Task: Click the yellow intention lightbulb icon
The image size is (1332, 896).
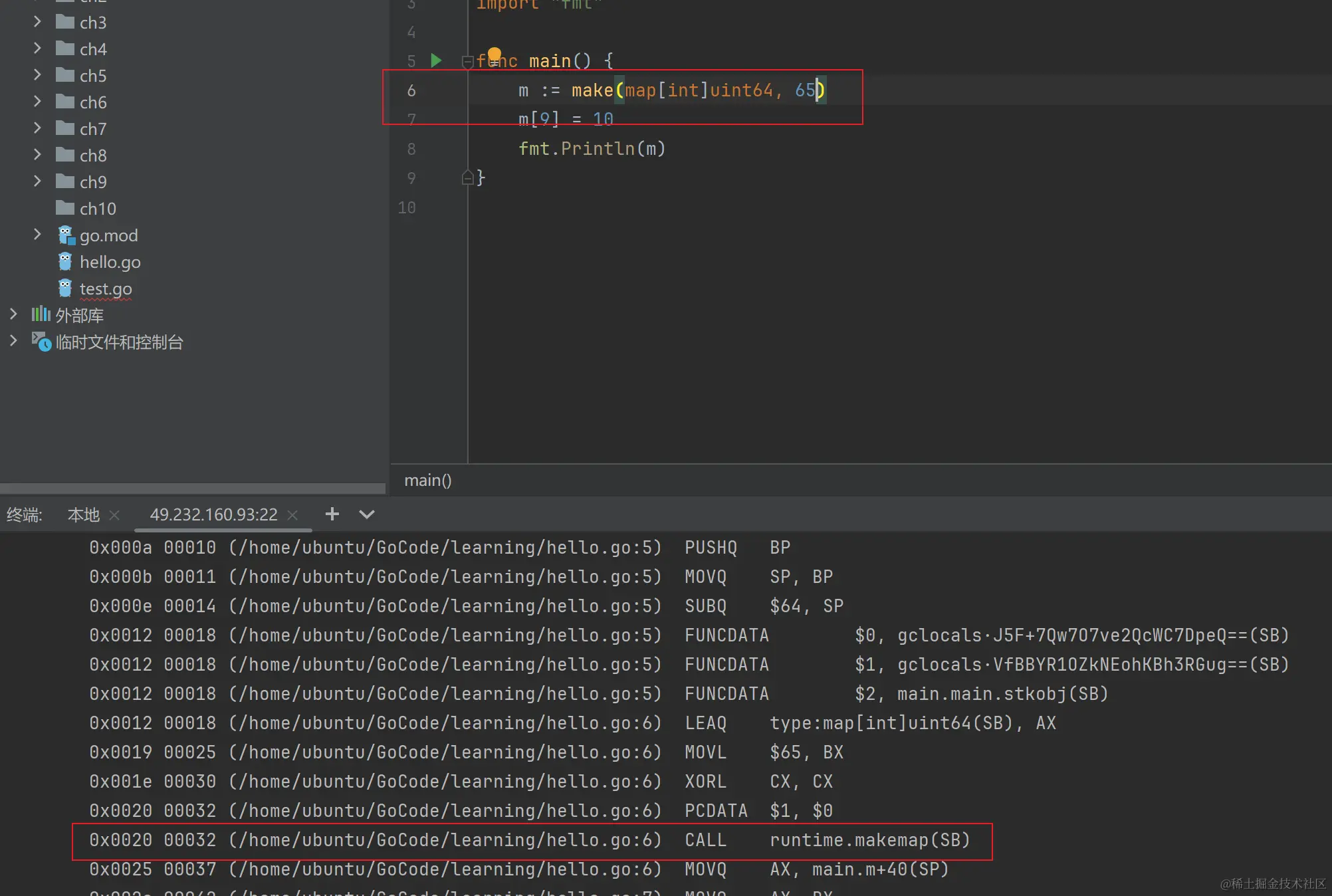Action: pyautogui.click(x=494, y=55)
